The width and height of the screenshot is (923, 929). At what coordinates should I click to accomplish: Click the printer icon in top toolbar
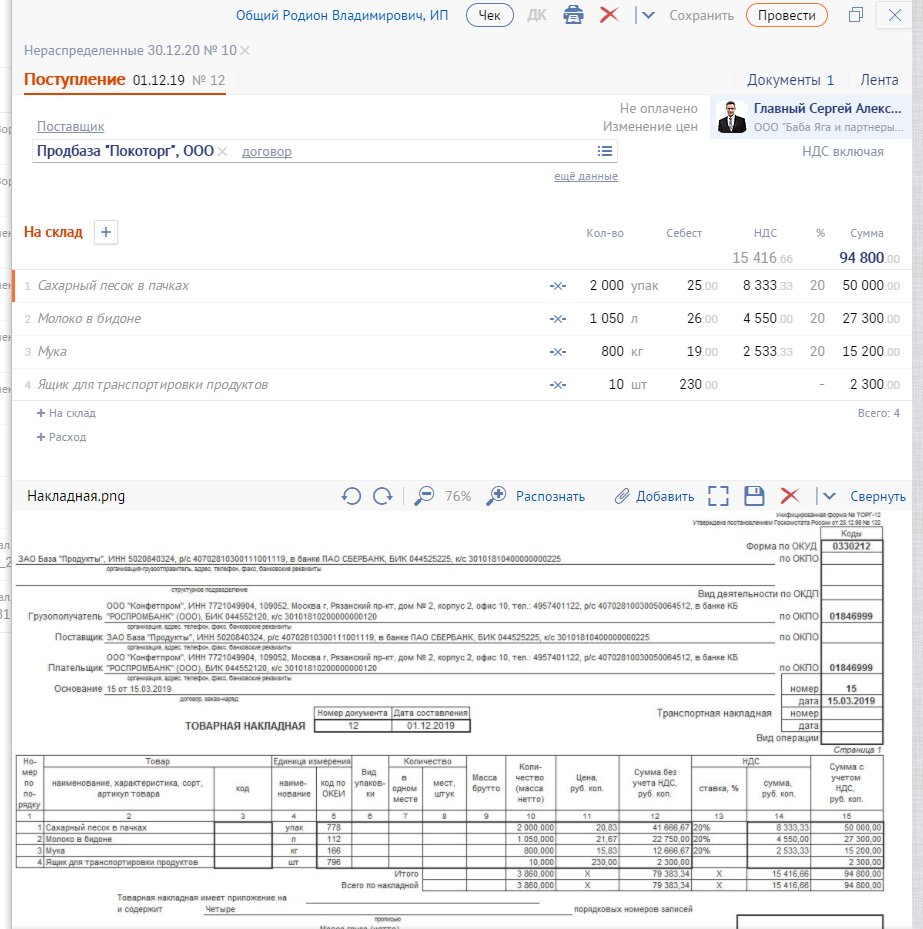pos(573,15)
